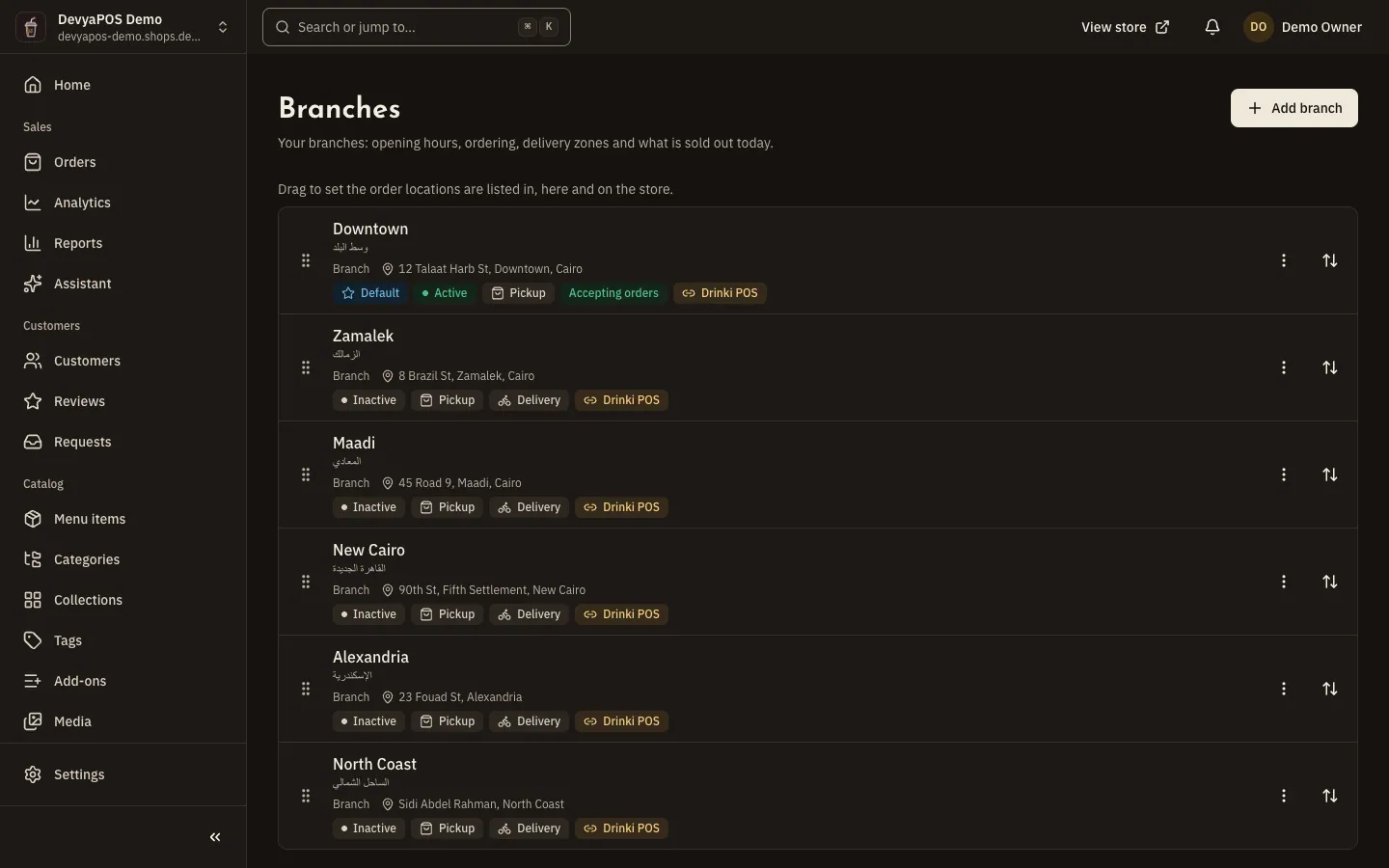Viewport: 1389px width, 868px height.
Task: Go to Customers list
Action: pos(123,361)
